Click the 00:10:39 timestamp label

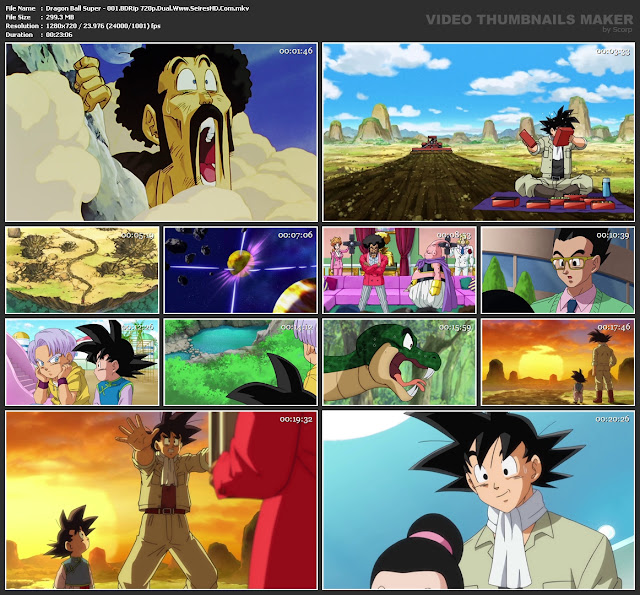pos(613,235)
